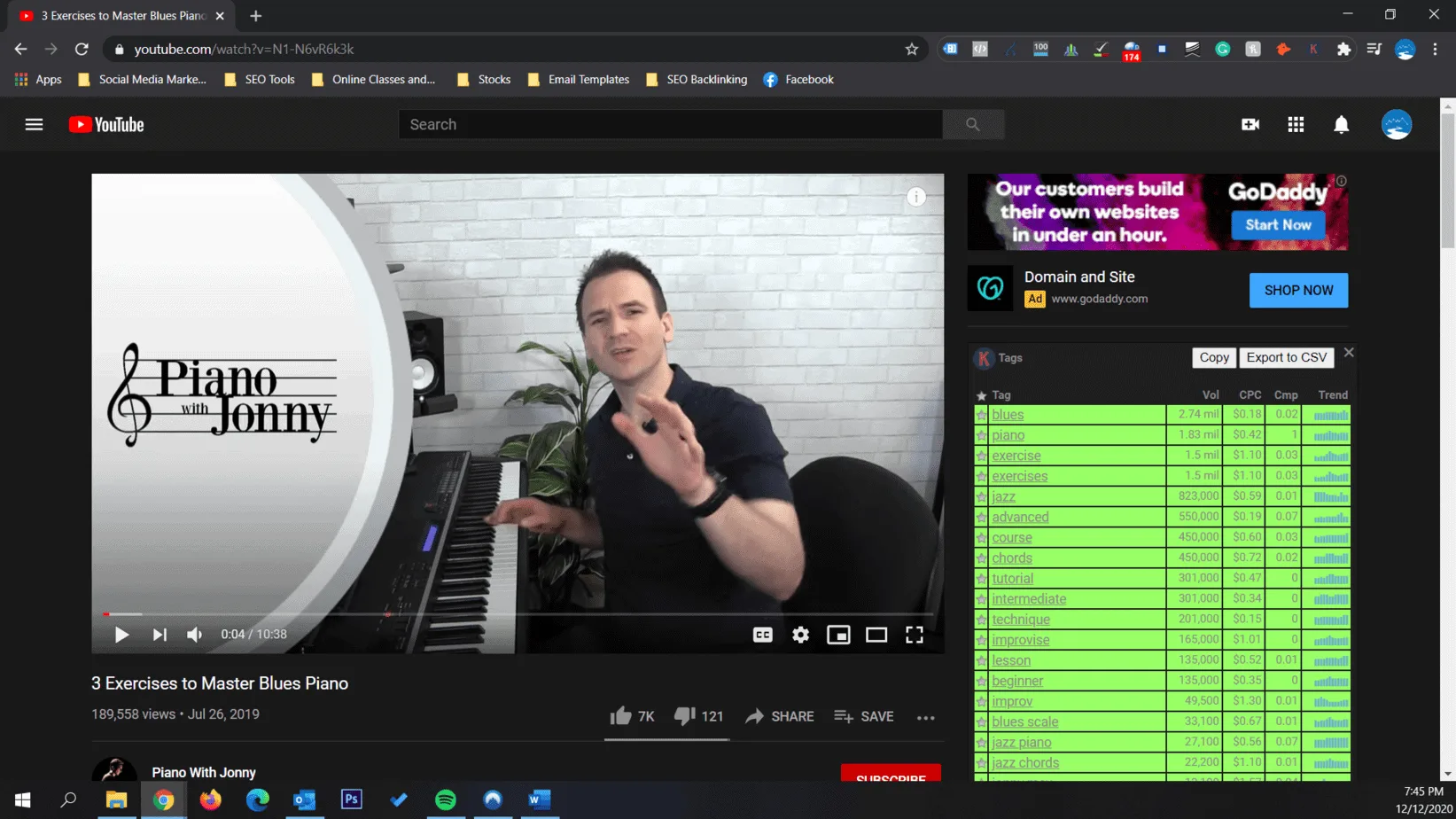The height and width of the screenshot is (819, 1456).
Task: Open more actions ellipsis below video
Action: tap(926, 717)
